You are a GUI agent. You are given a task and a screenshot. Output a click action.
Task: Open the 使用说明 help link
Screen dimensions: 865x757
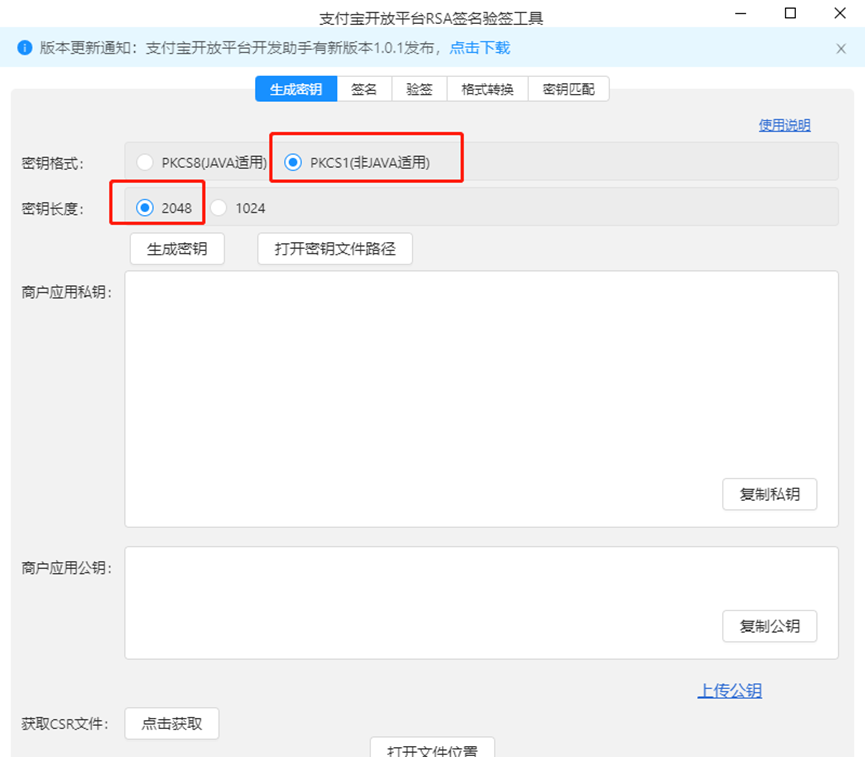pos(784,125)
